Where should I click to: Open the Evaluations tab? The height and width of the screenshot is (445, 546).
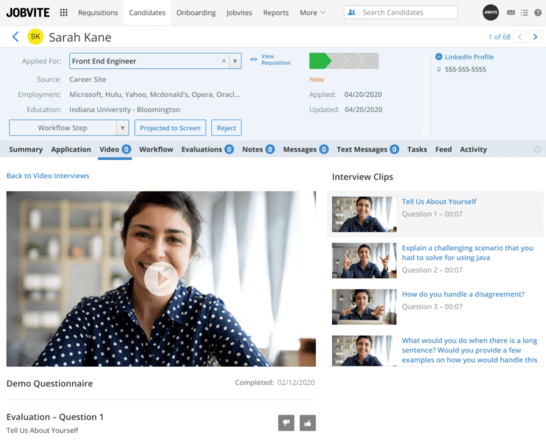[x=207, y=149]
